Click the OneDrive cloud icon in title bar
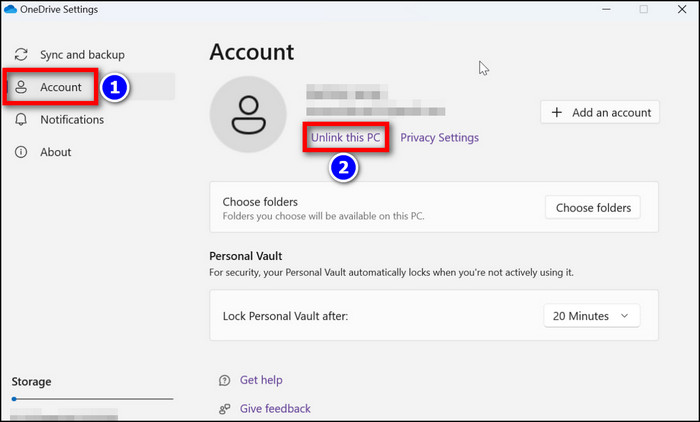 [10, 9]
